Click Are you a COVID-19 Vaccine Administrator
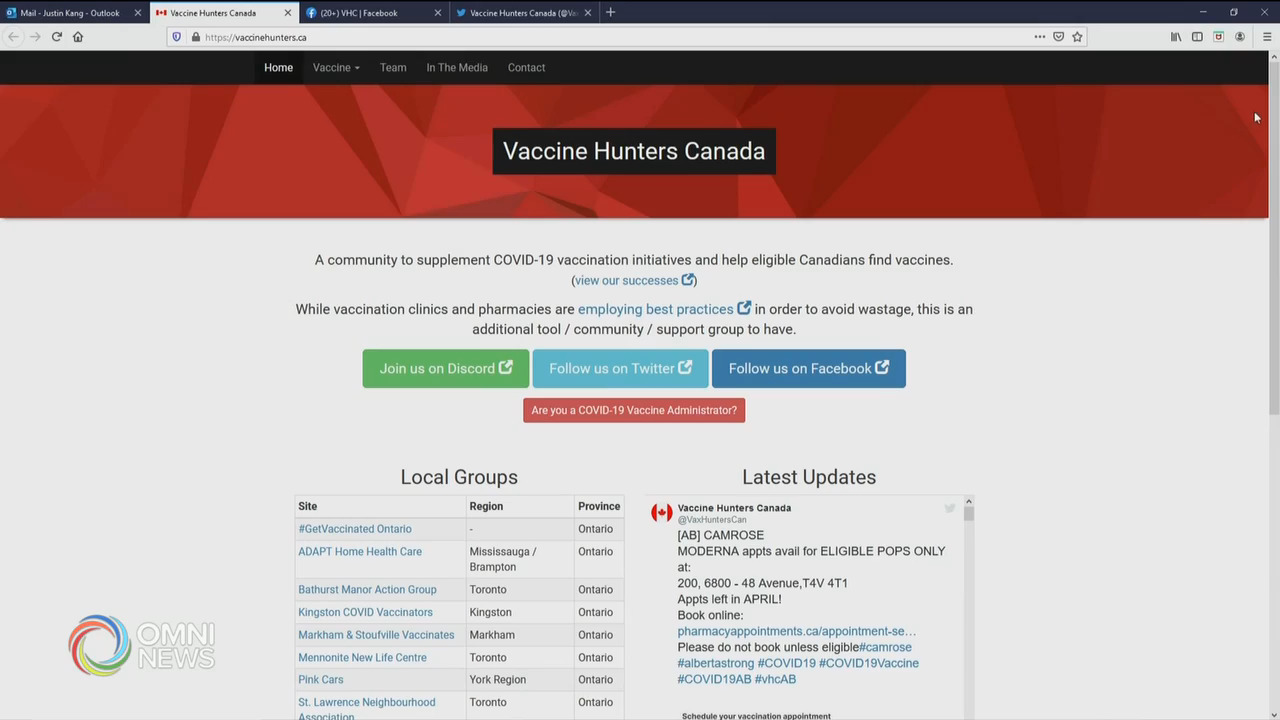 (x=634, y=410)
